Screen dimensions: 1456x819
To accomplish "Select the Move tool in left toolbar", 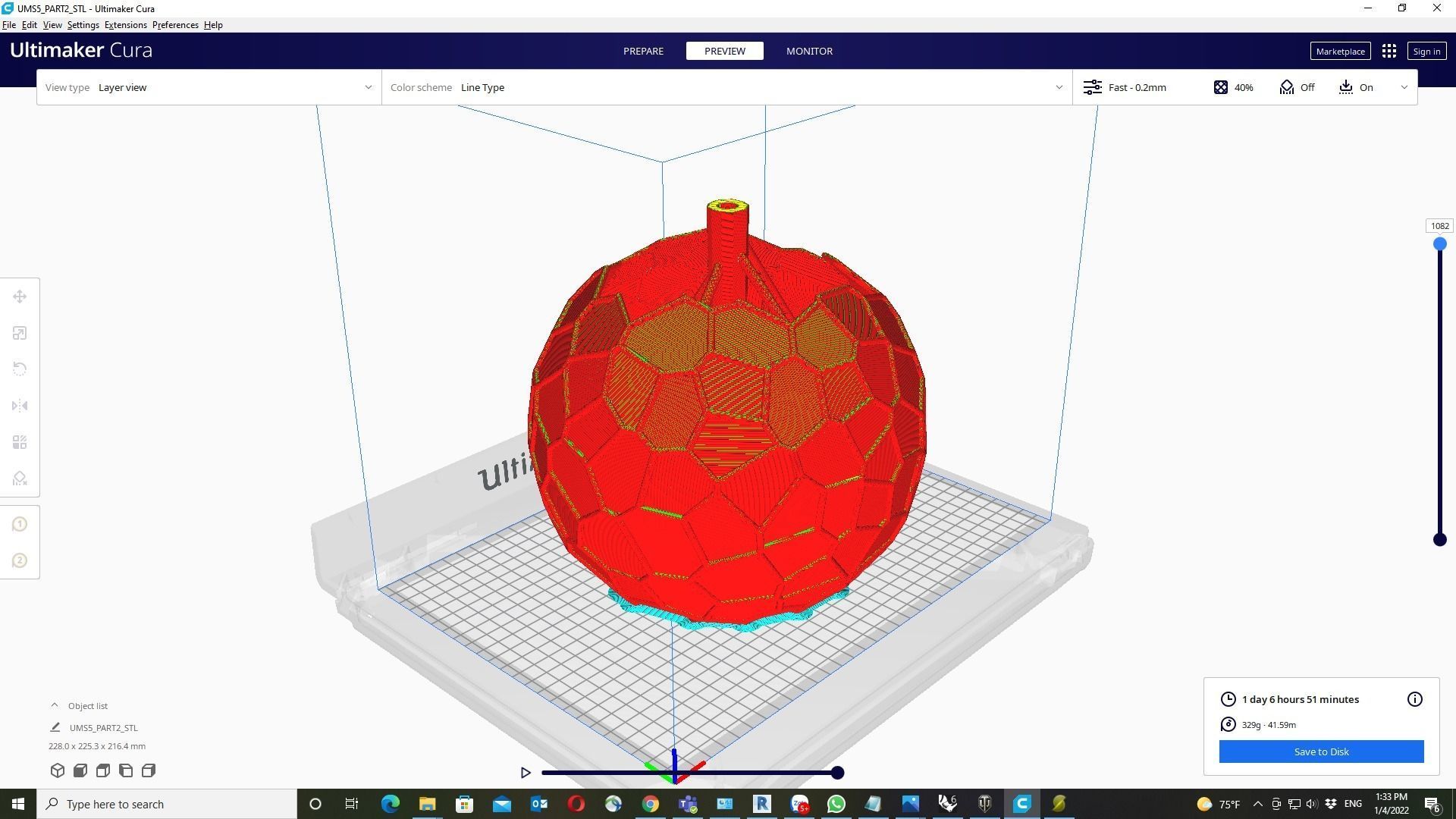I will click(x=20, y=297).
